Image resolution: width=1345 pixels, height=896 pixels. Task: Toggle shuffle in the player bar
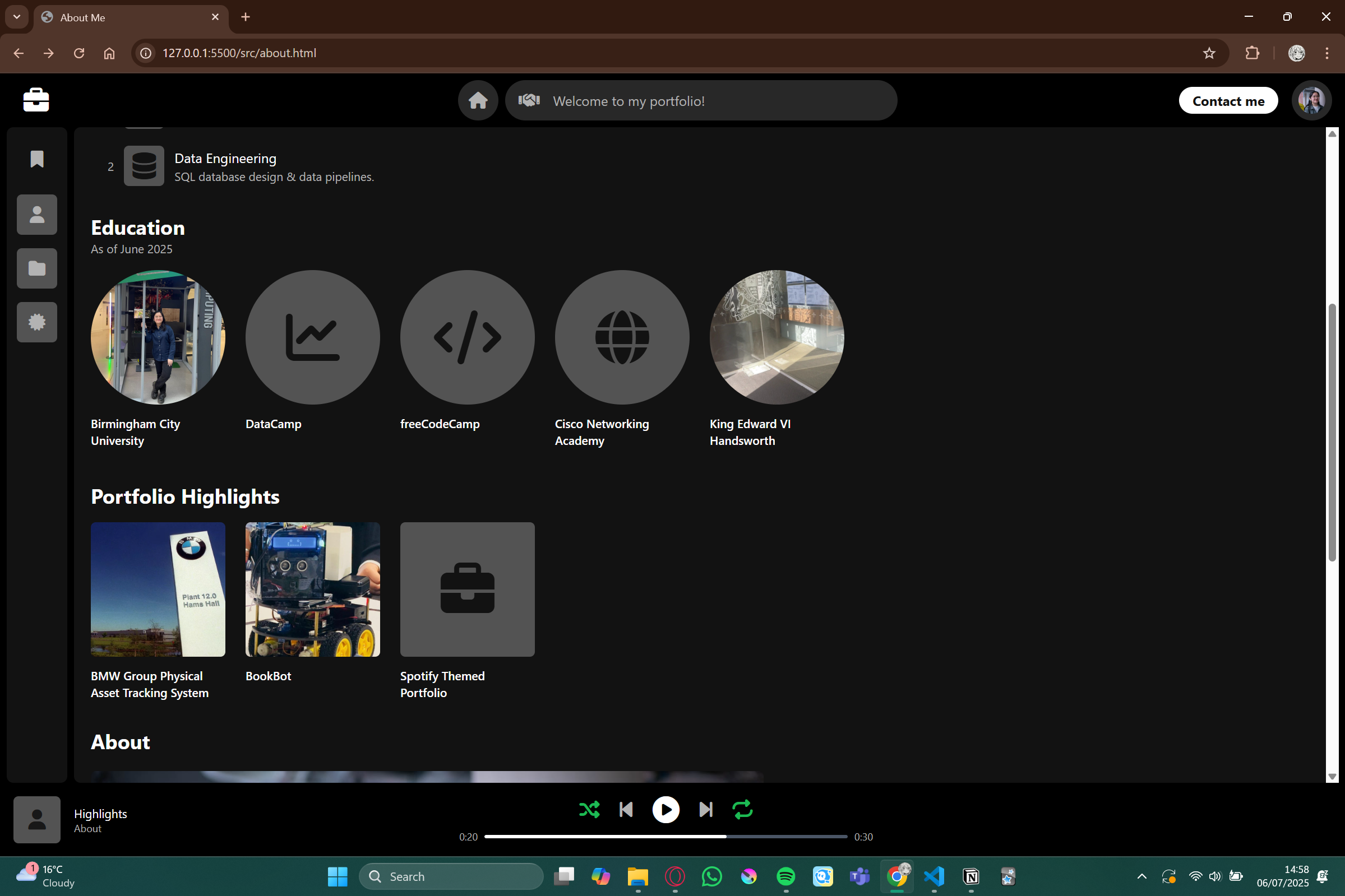(589, 810)
